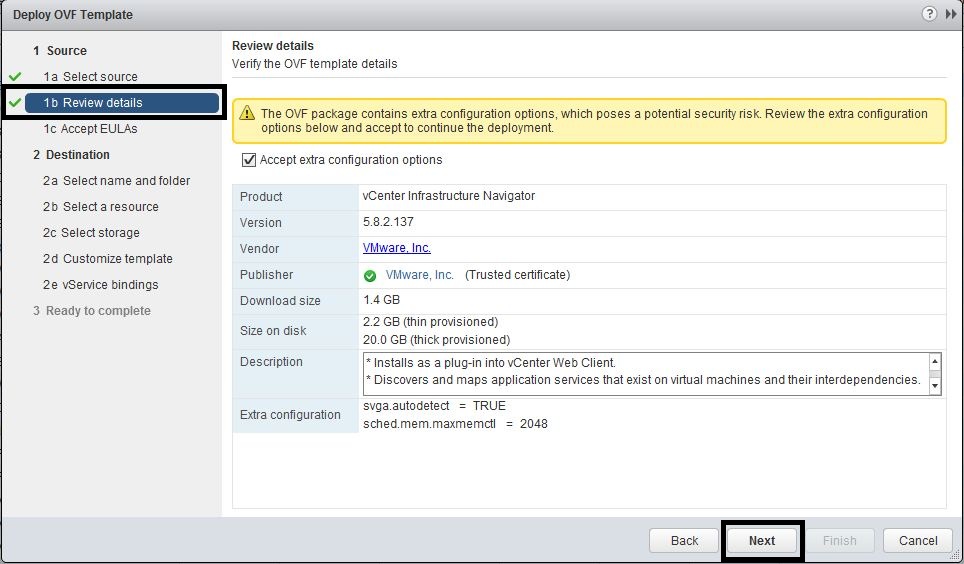Click the help question mark icon
This screenshot has height=564, width=964.
point(929,14)
